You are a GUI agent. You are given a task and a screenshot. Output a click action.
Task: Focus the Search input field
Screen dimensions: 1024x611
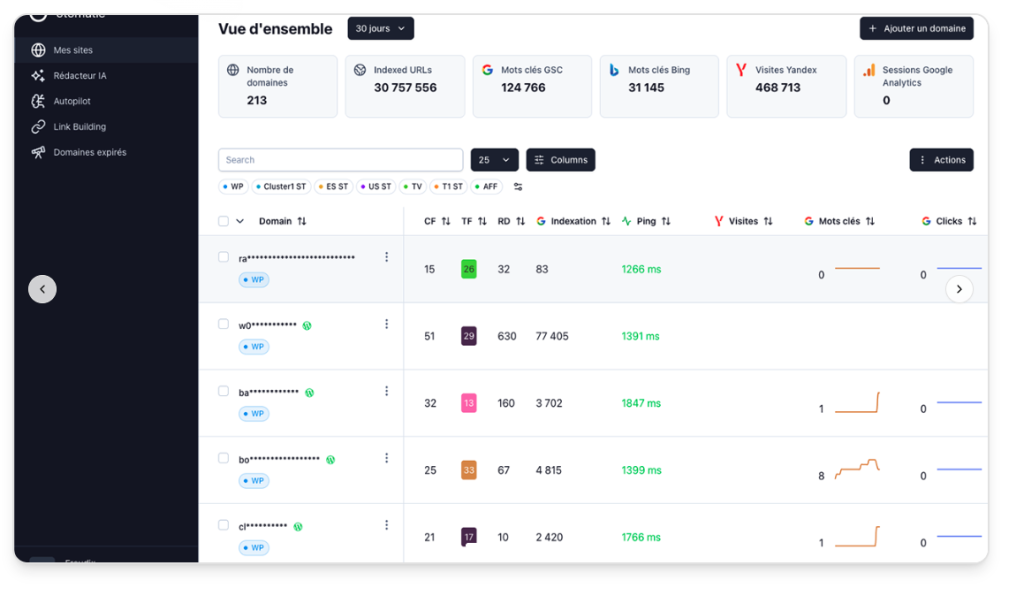click(x=341, y=160)
